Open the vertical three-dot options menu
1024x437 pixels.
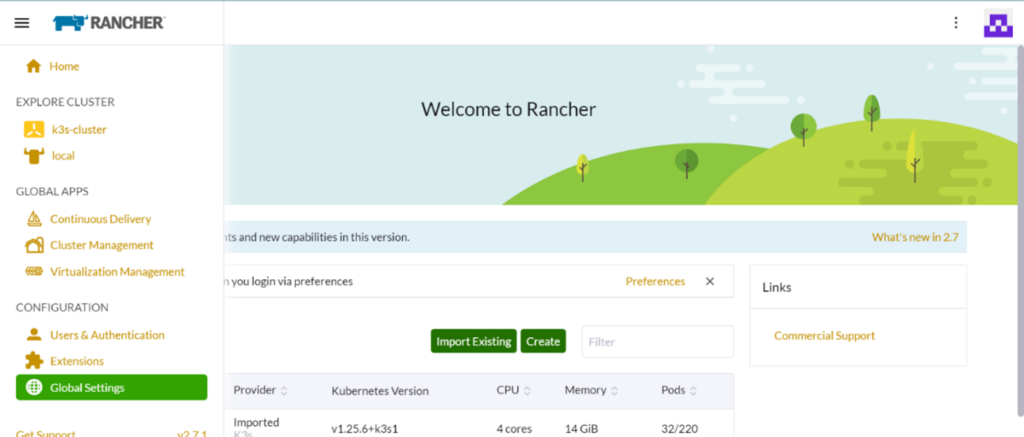click(x=955, y=23)
